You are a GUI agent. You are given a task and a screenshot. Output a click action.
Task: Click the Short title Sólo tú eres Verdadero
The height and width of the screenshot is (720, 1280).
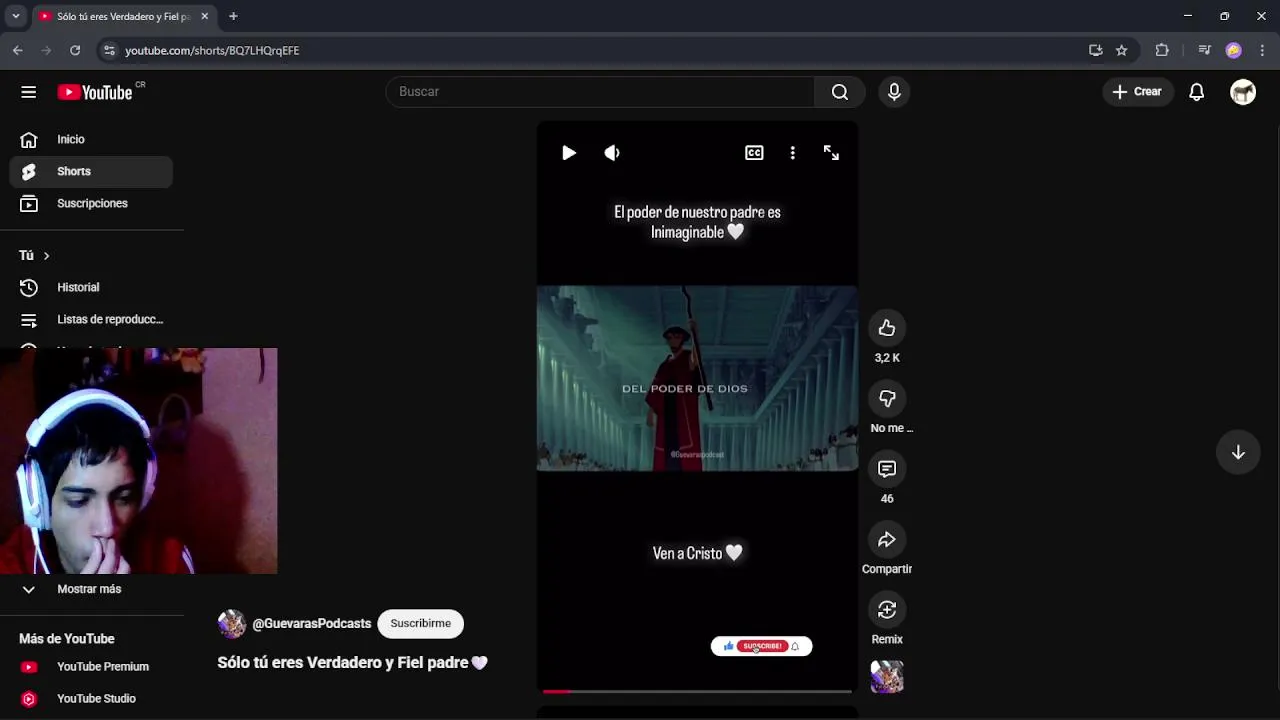(x=352, y=663)
